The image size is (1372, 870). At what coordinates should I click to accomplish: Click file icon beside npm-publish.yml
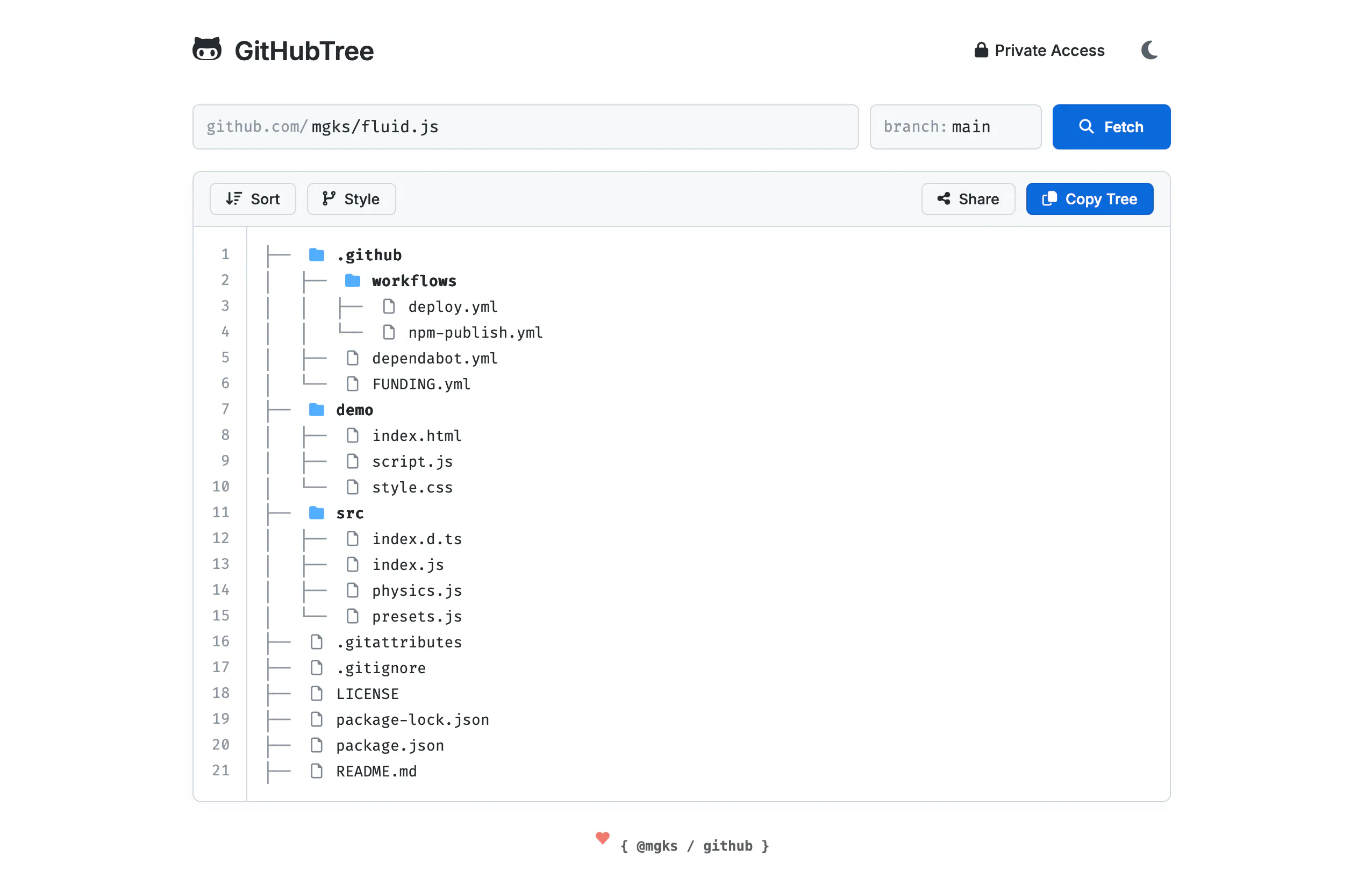tap(389, 332)
